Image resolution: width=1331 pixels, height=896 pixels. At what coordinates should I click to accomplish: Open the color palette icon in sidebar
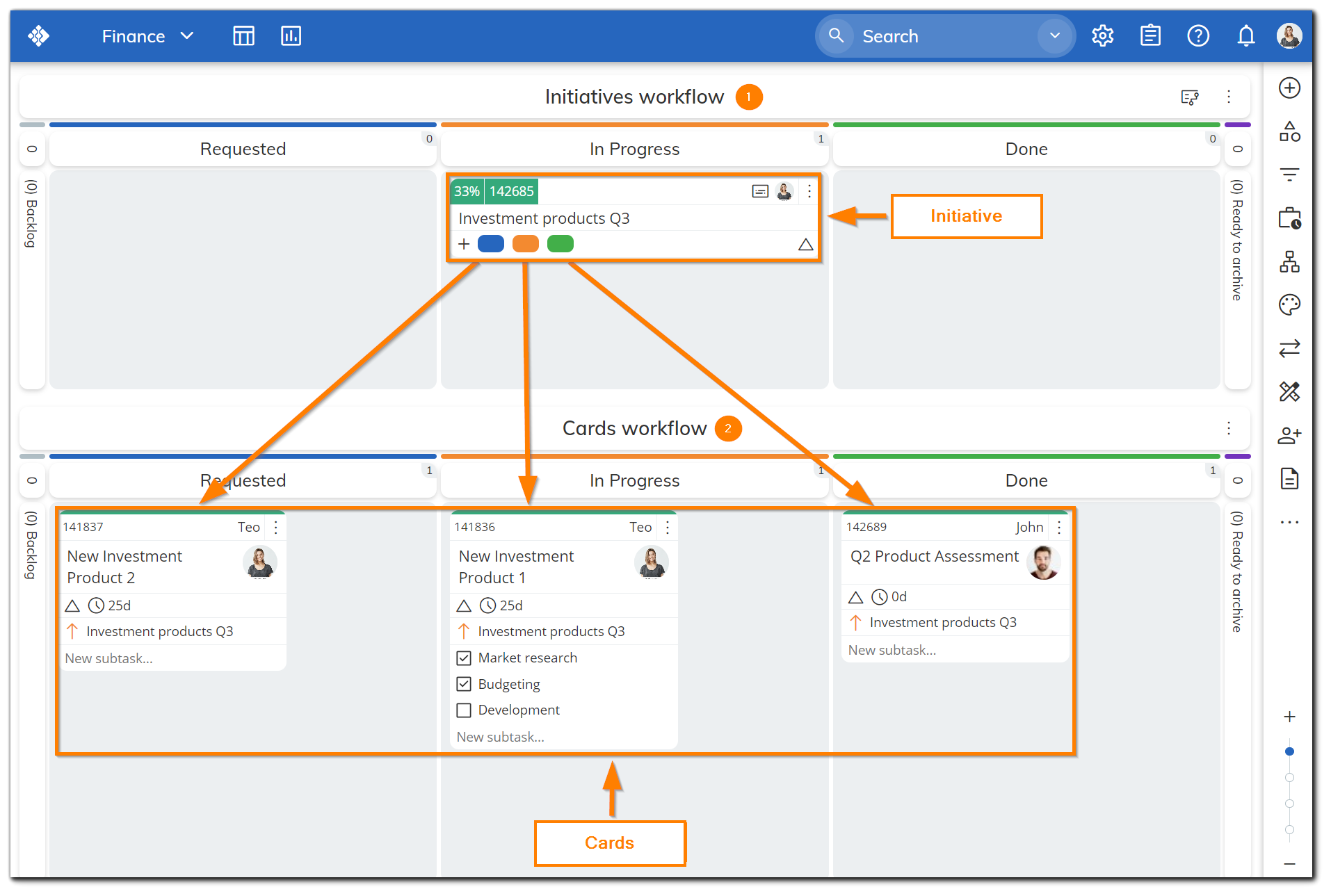1290,304
